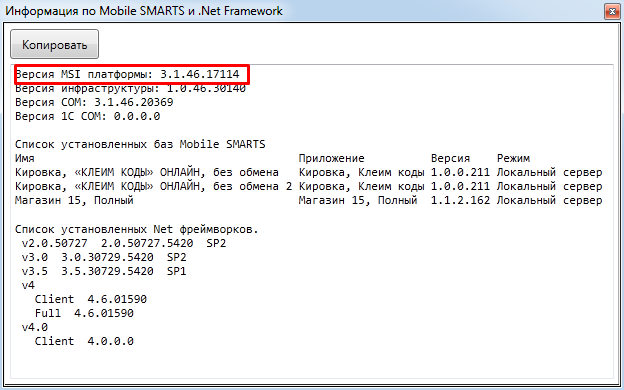The height and width of the screenshot is (390, 624).
Task: Click the 'v4.0' framework line
Action: [35, 327]
